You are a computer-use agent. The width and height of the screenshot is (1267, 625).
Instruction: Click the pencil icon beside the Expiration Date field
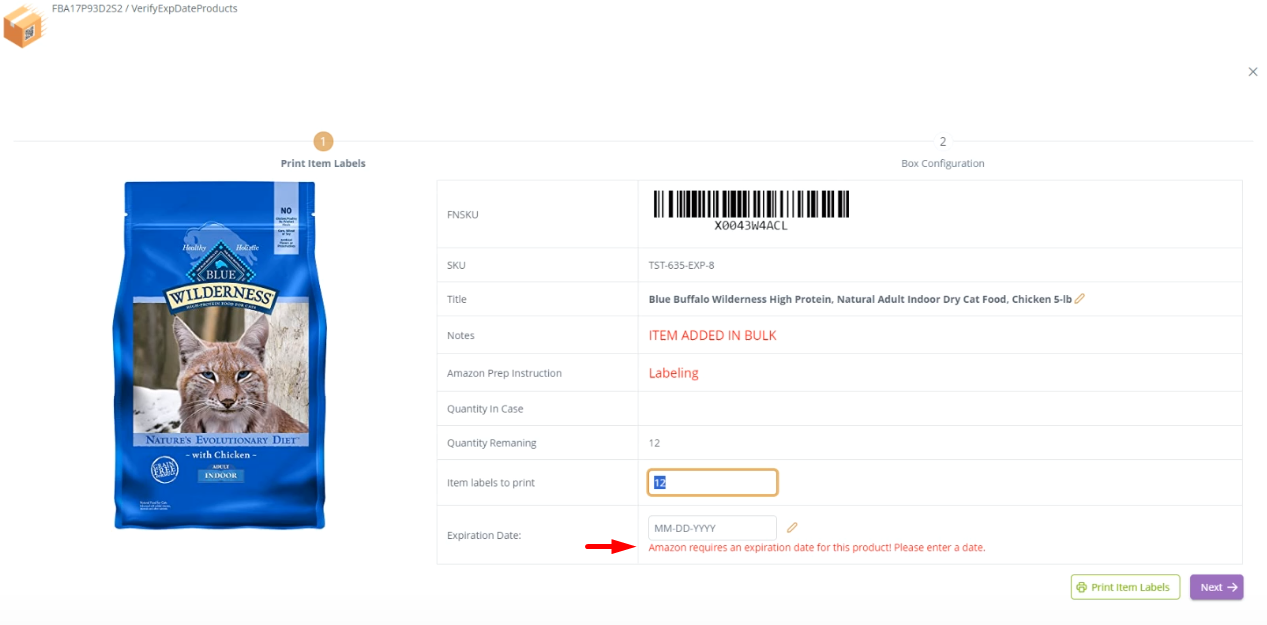[x=792, y=527]
